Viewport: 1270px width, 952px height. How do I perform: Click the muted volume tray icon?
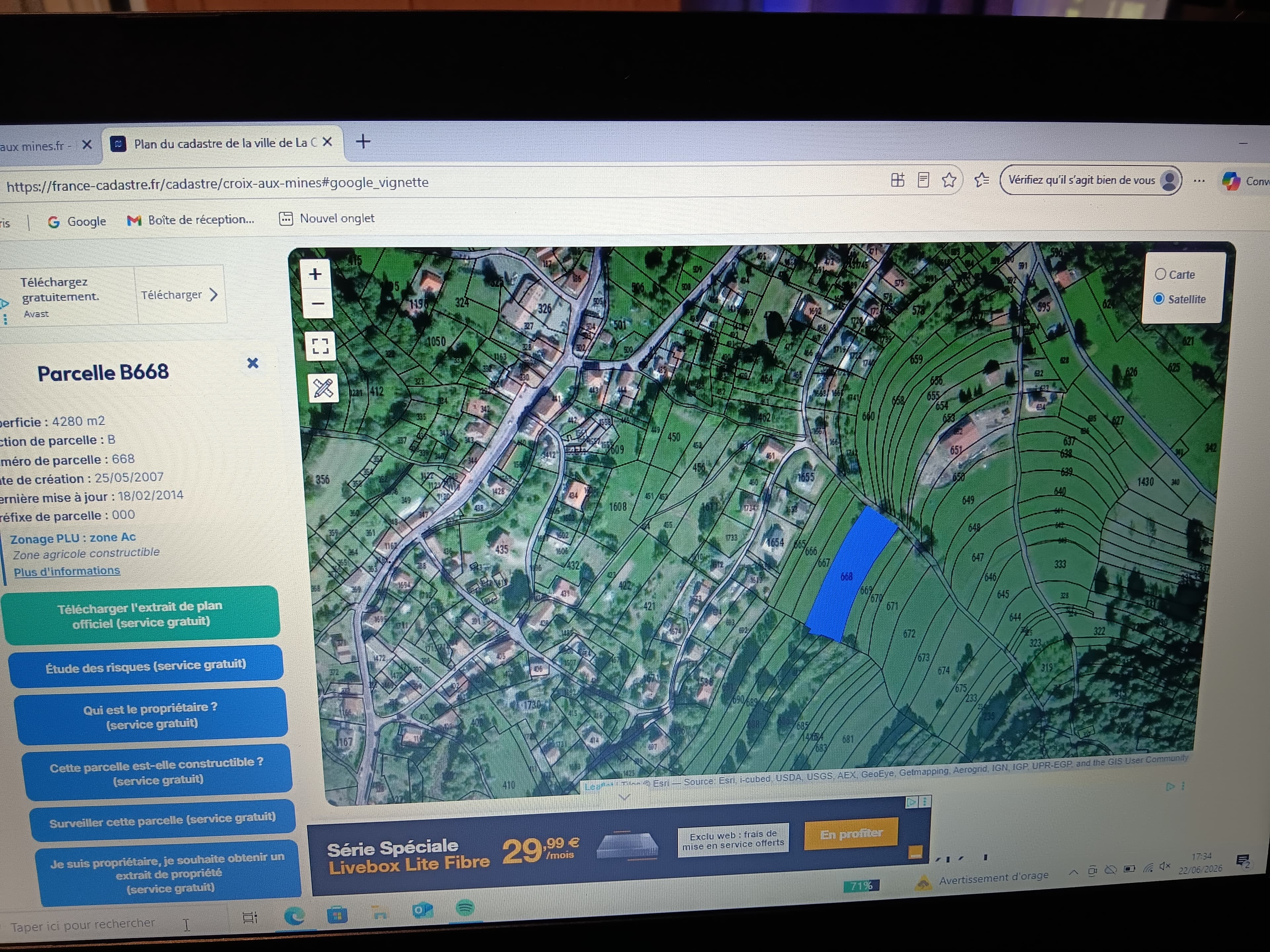point(1165,866)
